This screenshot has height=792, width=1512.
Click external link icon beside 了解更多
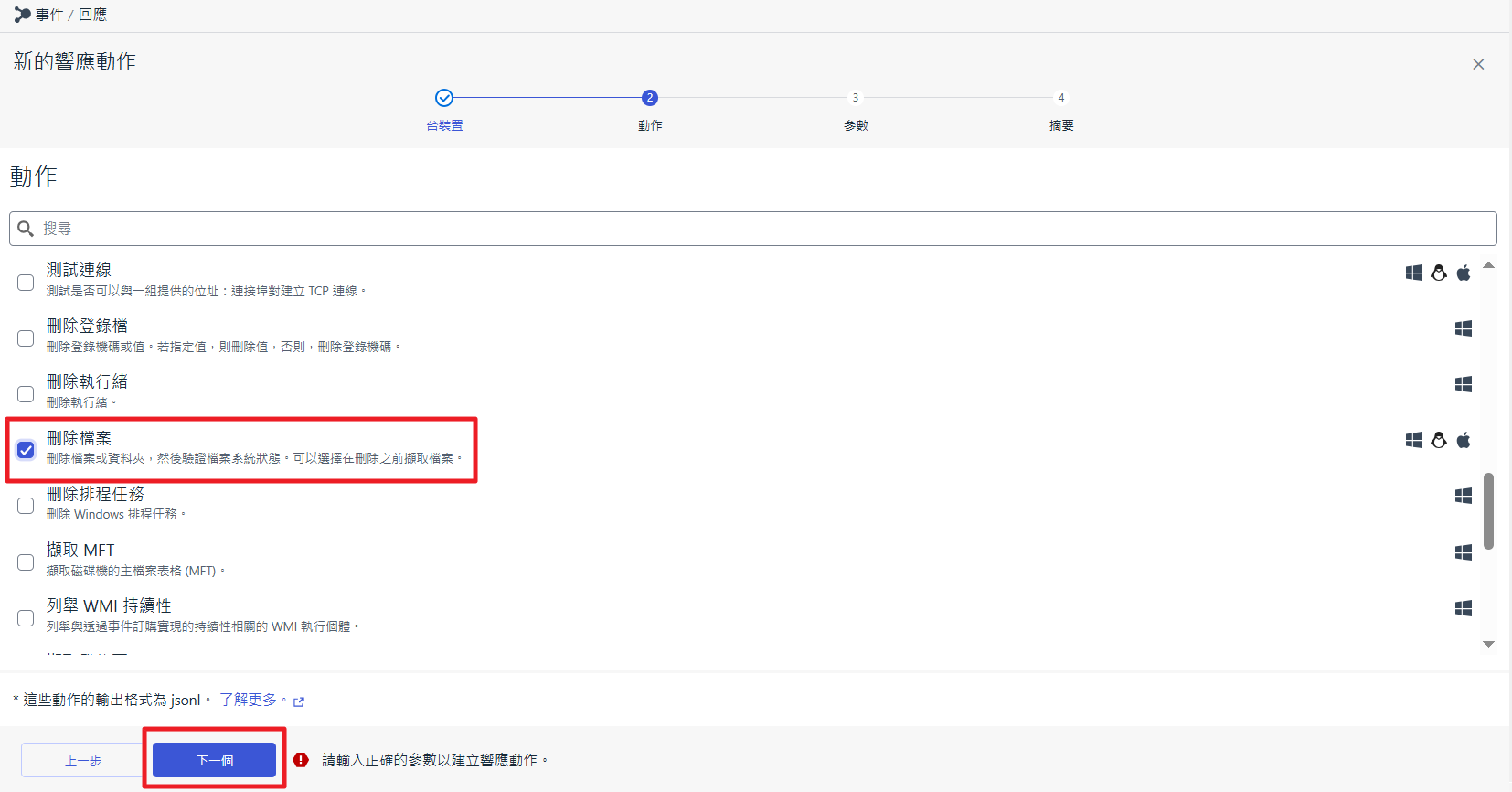[x=299, y=701]
